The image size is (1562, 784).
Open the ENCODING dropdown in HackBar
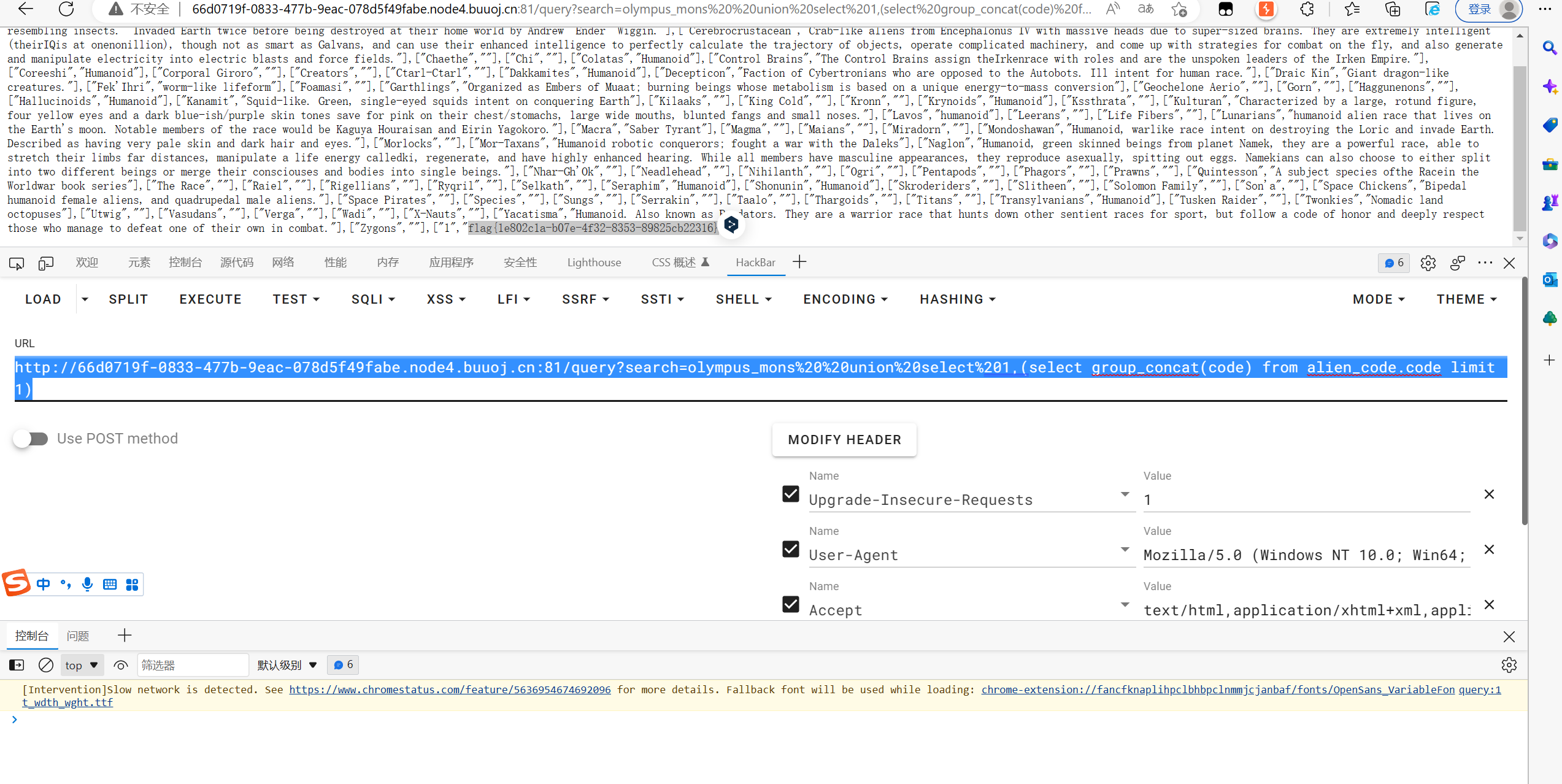coord(845,299)
